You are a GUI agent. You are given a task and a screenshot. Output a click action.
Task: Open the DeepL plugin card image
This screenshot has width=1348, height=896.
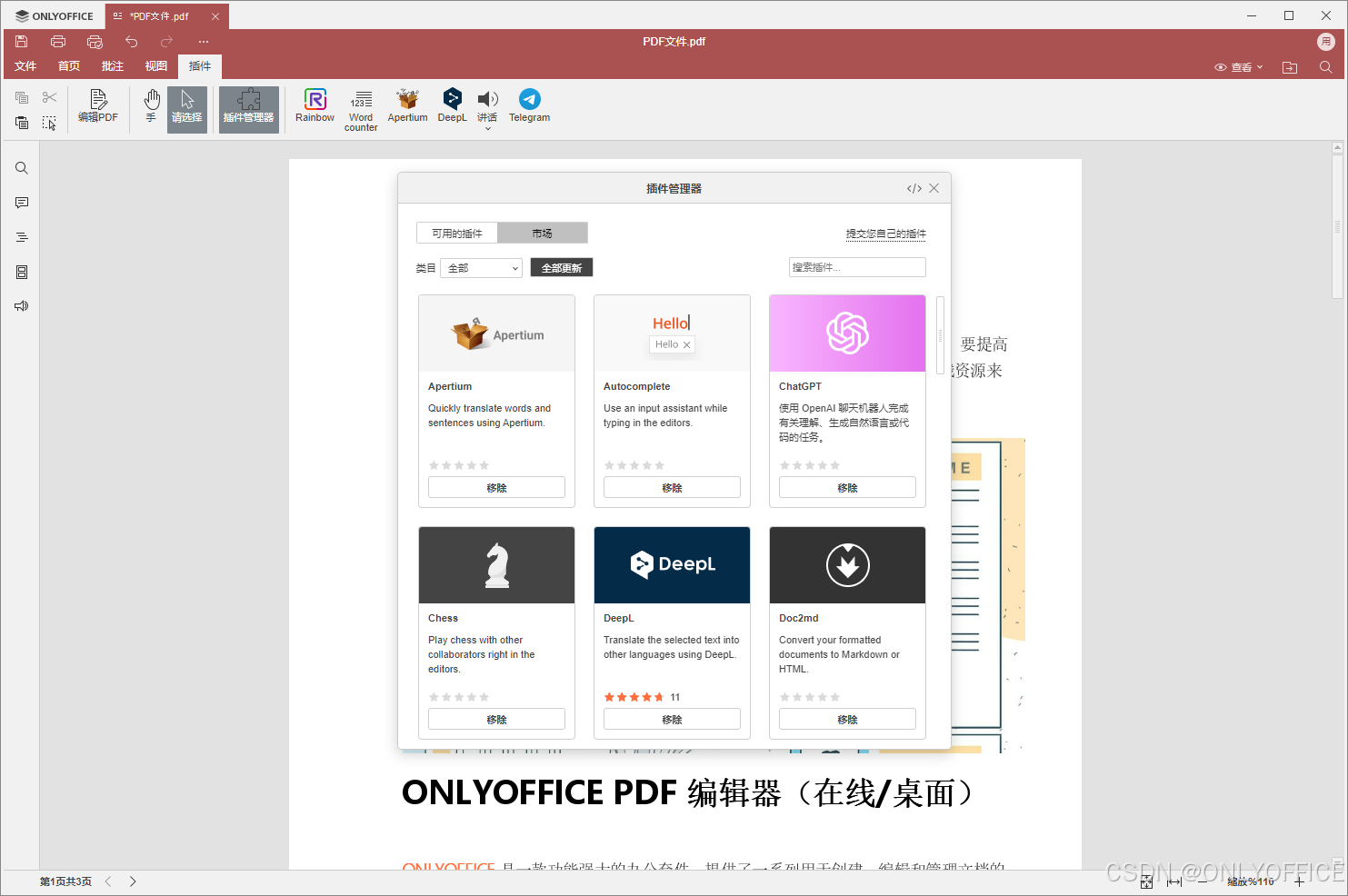(672, 565)
